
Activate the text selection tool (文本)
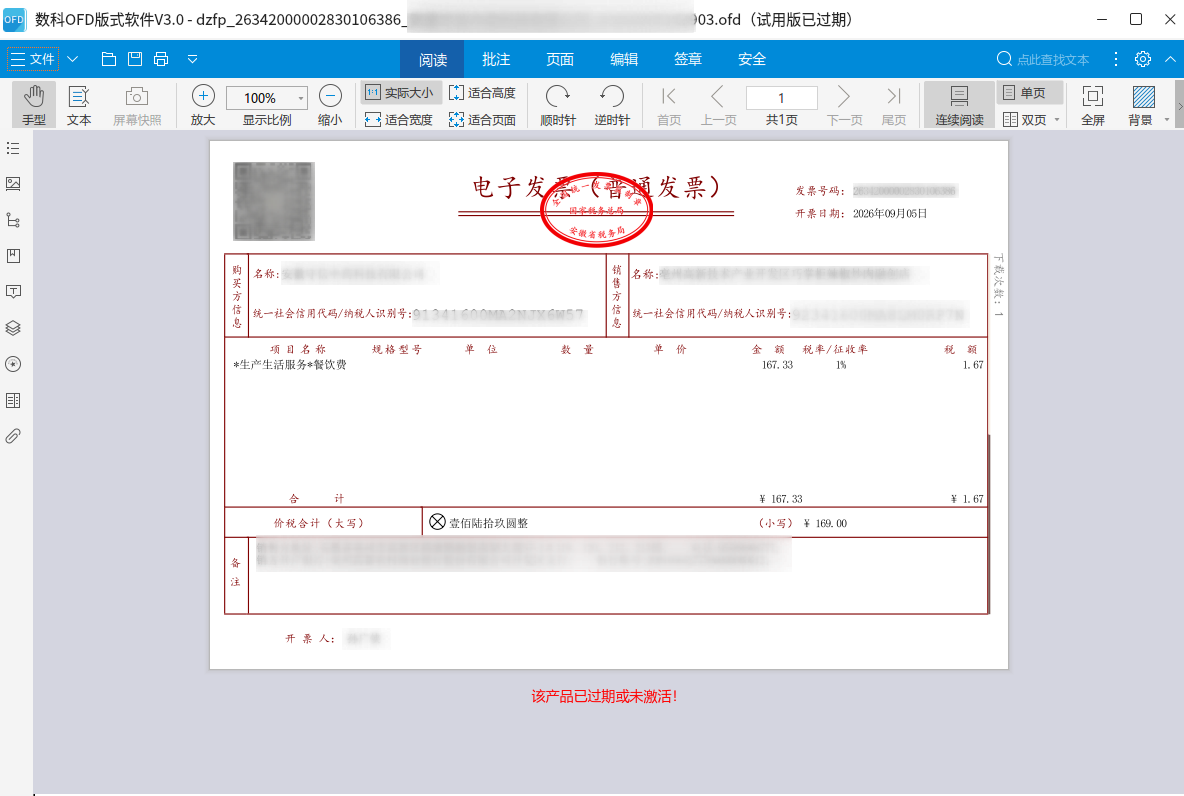[79, 104]
